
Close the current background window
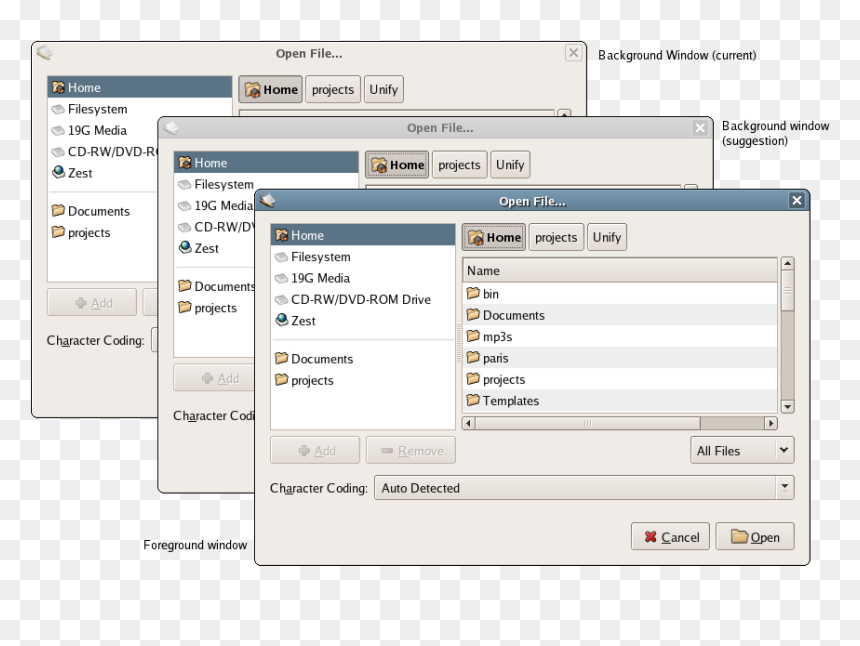[573, 53]
